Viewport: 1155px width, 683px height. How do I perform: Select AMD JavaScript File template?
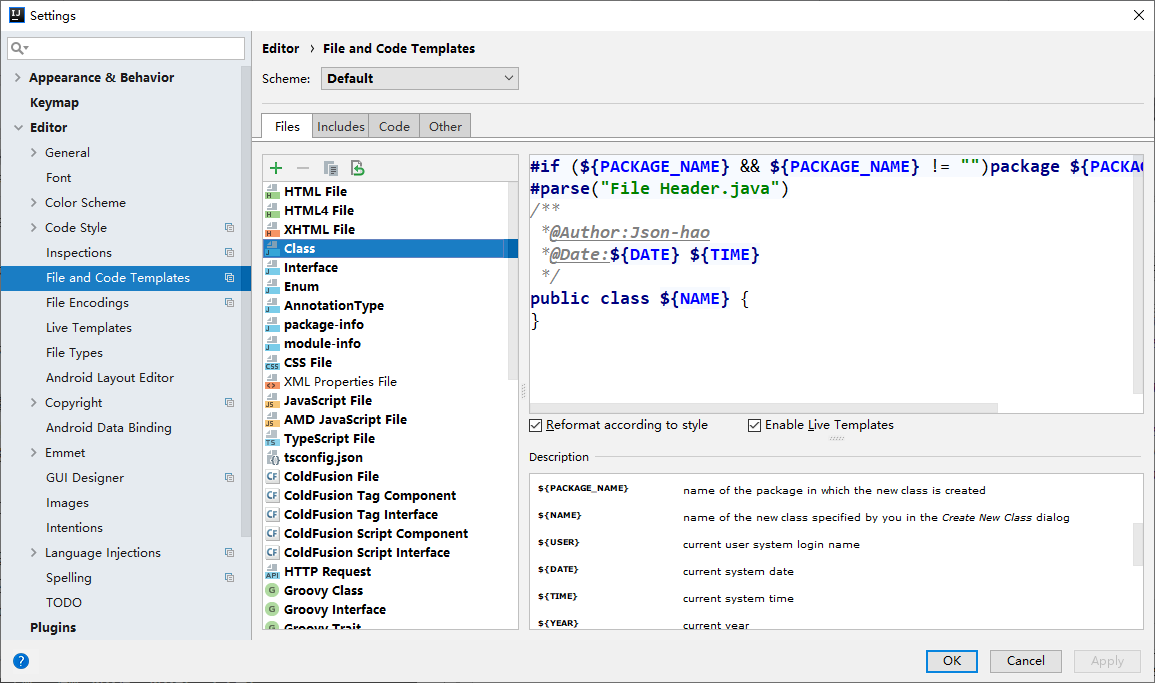pos(345,420)
